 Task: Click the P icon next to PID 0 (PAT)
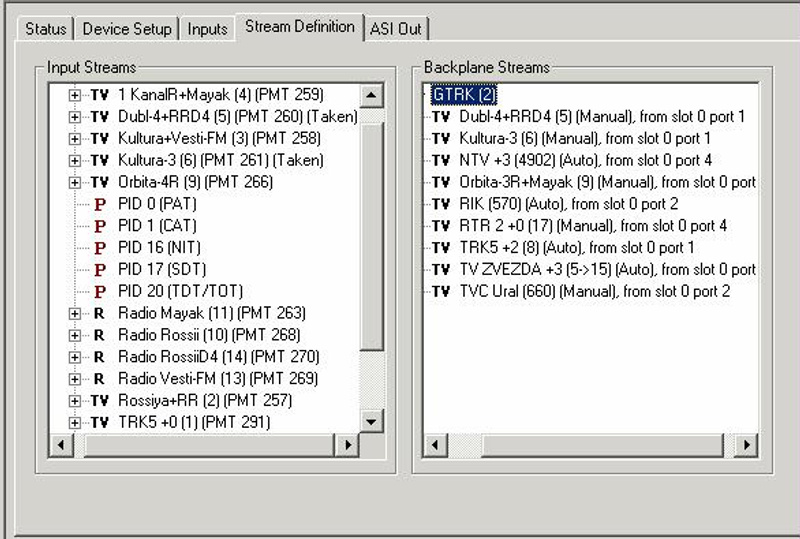pyautogui.click(x=100, y=204)
